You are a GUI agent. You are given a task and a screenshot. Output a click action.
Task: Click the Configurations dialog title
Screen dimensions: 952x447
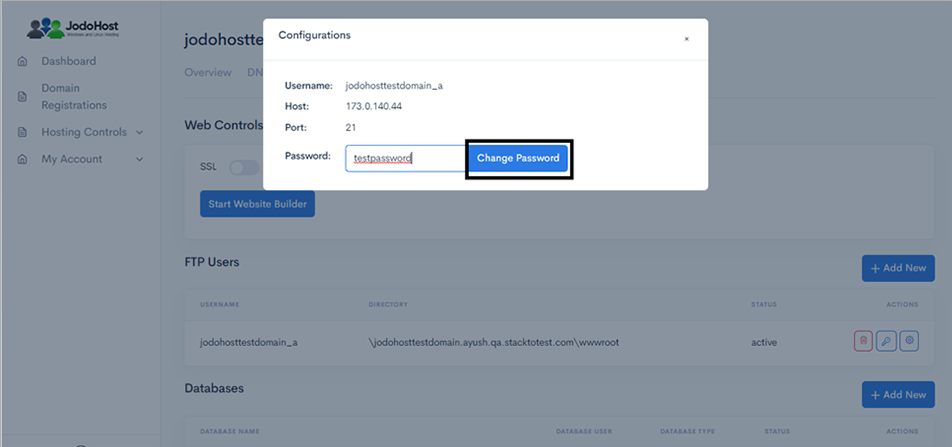pyautogui.click(x=314, y=35)
